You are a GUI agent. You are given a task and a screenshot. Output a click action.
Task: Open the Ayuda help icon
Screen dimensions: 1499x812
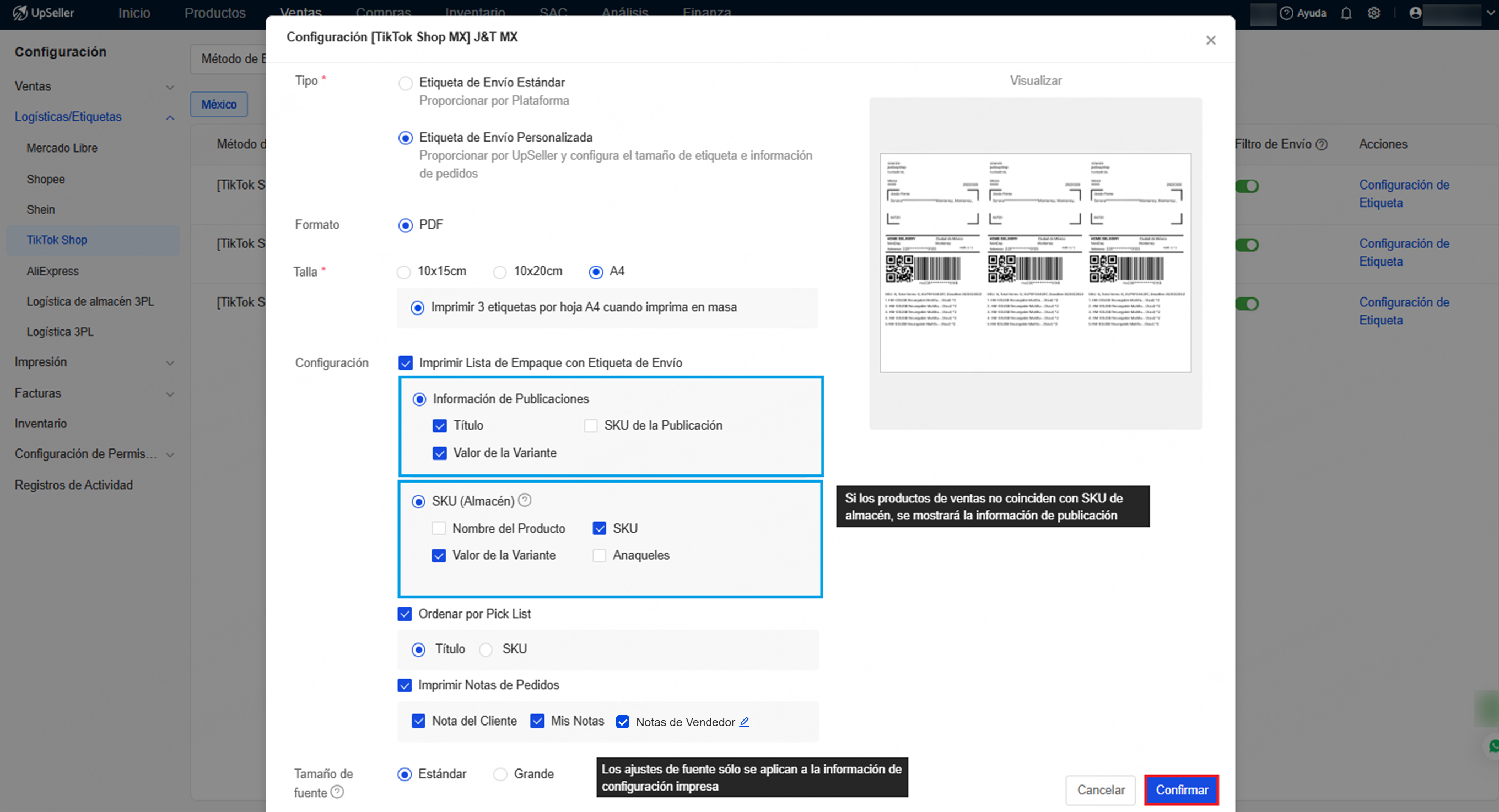point(1286,13)
